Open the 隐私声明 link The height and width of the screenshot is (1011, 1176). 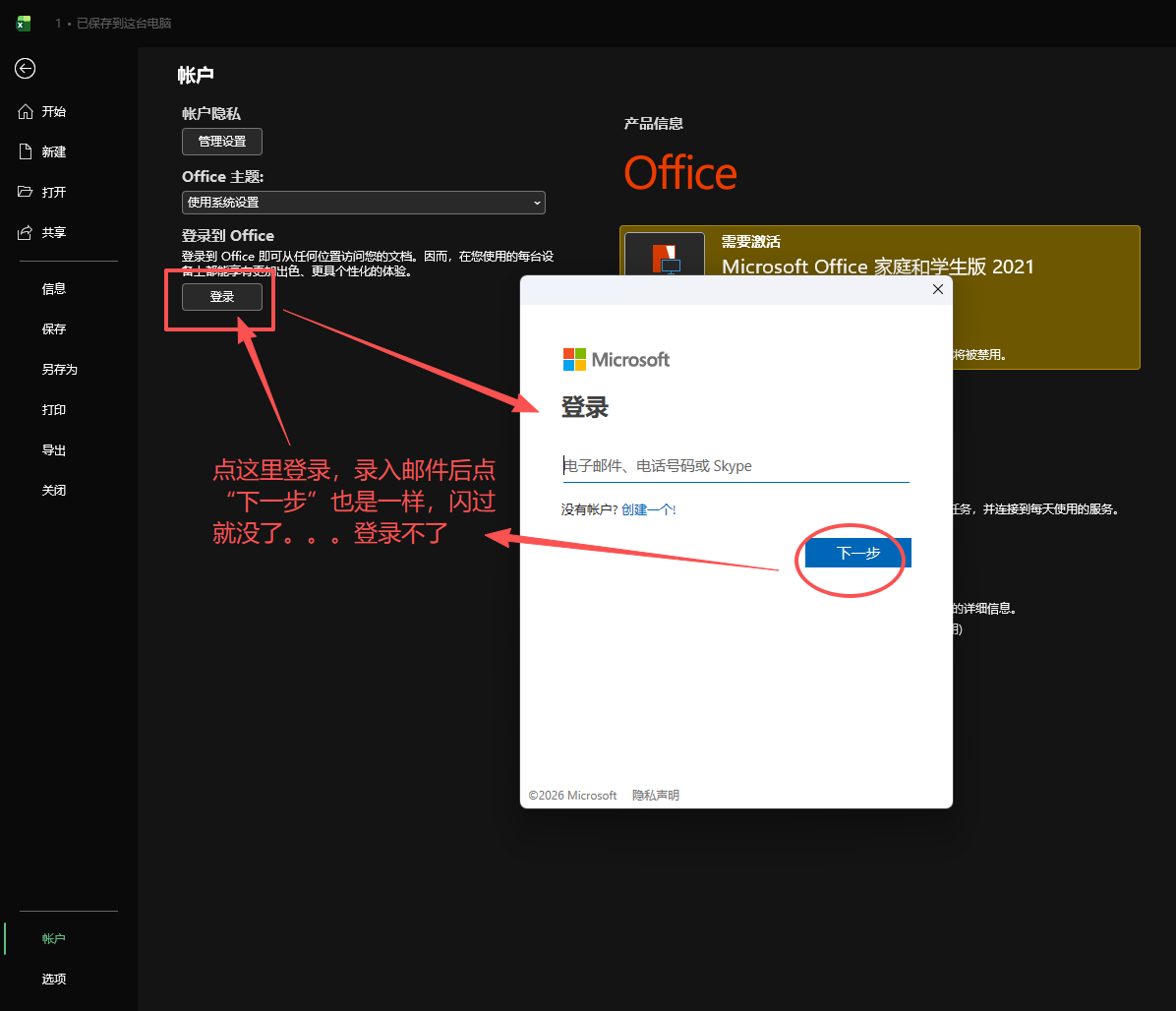point(656,795)
